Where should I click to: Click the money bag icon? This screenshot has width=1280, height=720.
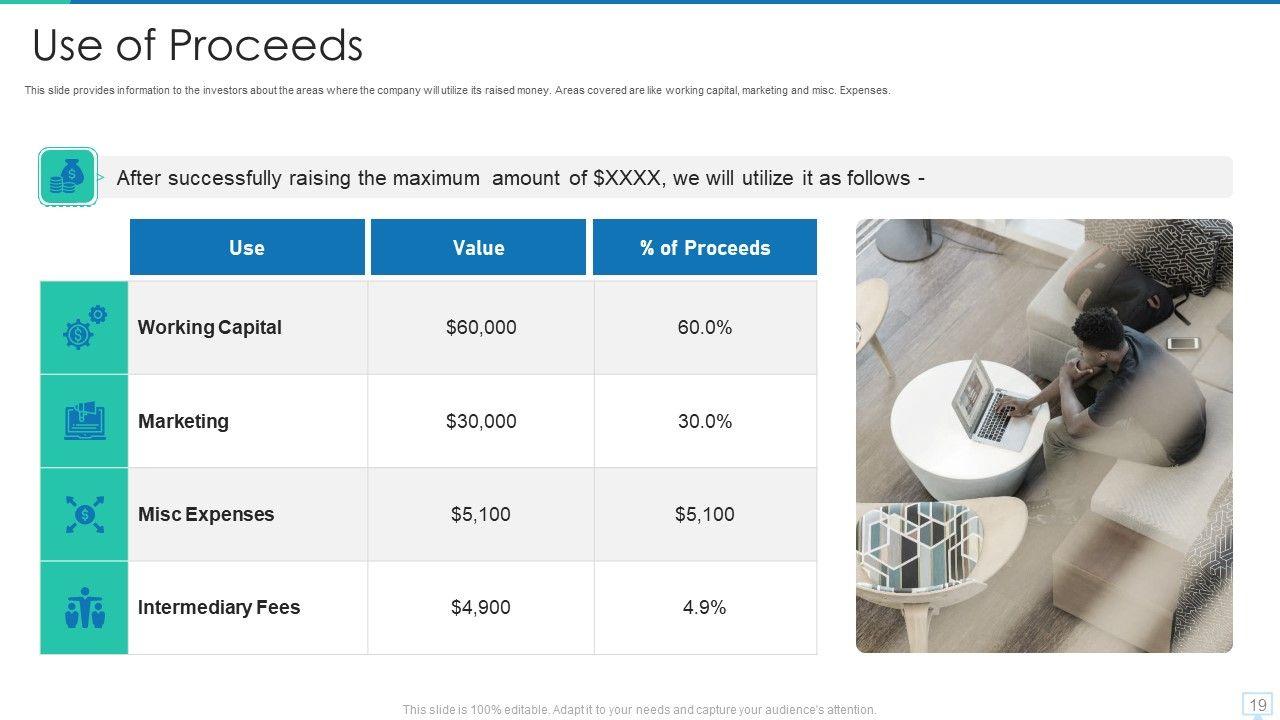coord(67,177)
